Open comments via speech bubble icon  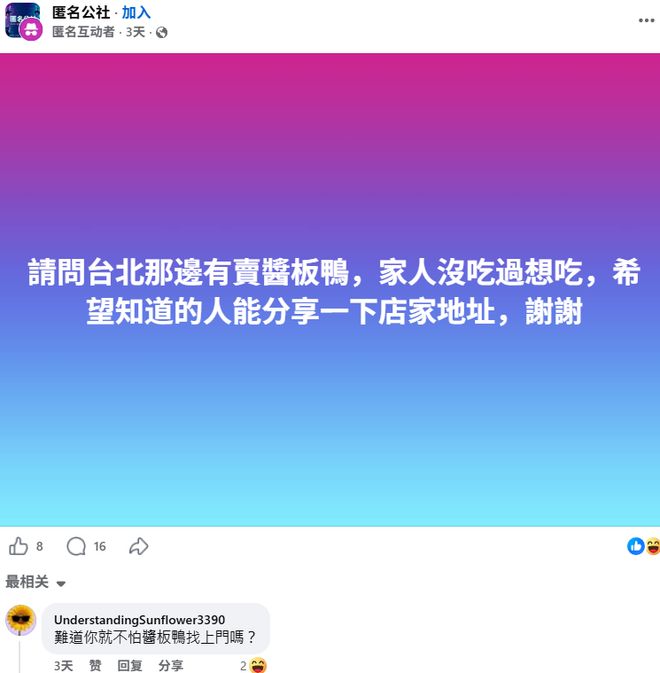[x=76, y=546]
